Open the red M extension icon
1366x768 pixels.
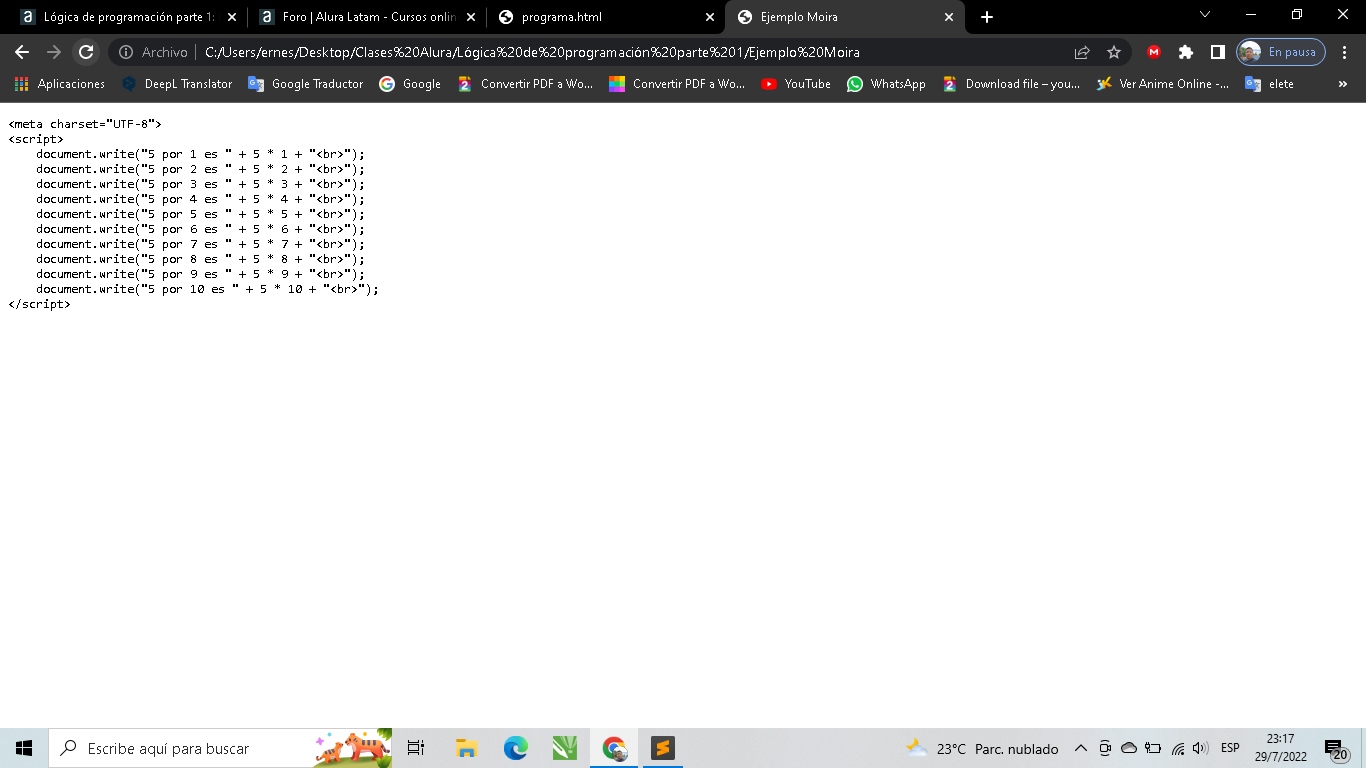tap(1154, 52)
